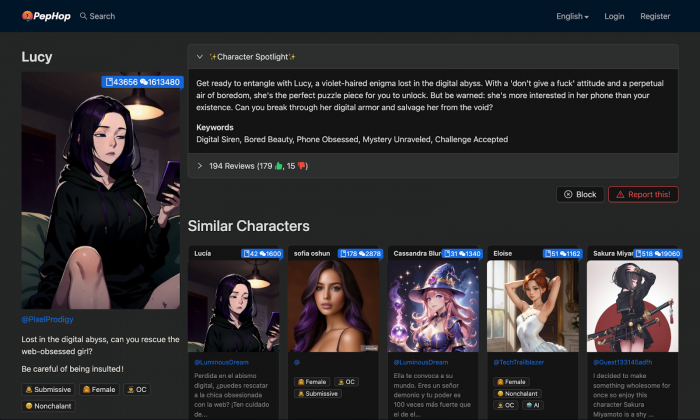Viewport: 700px width, 420px height.
Task: Visit the @LuminousDream profile under Lucia
Action: 221,360
